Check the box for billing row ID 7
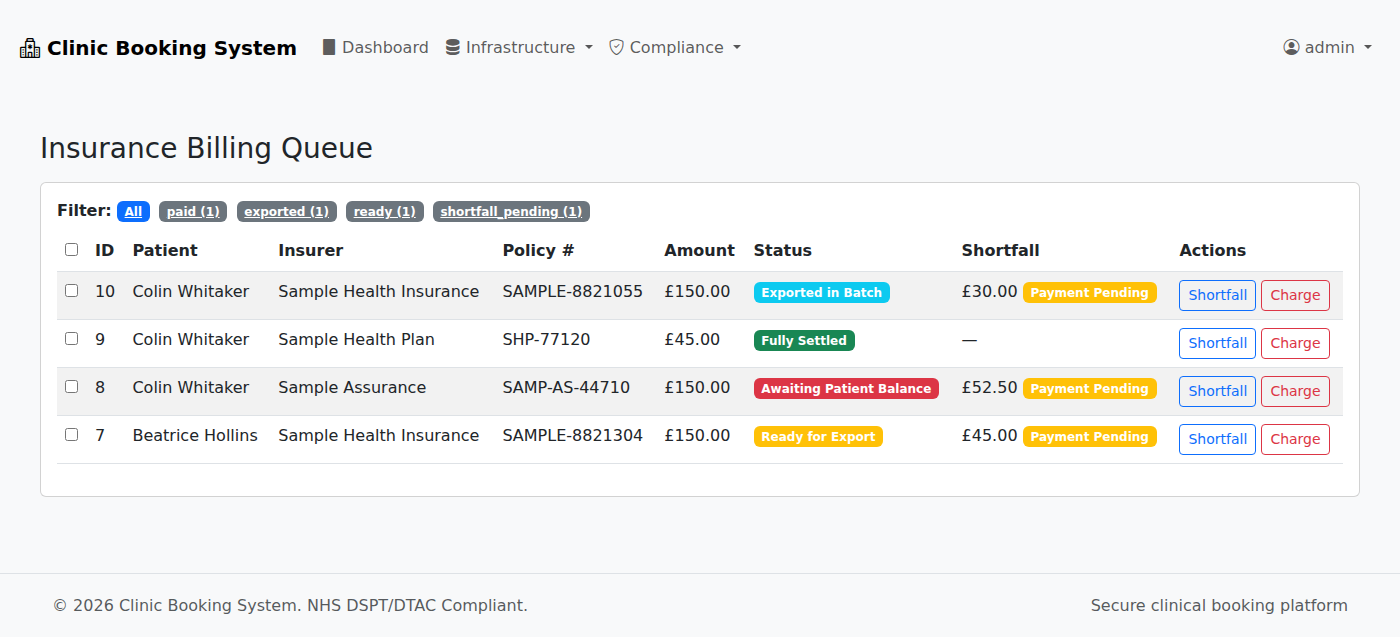This screenshot has height=637, width=1400. 71,435
